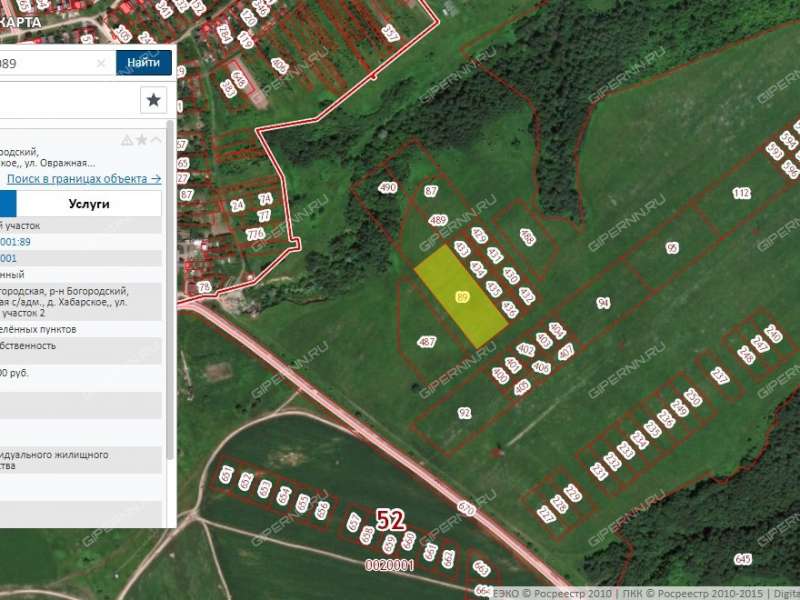Select the parcel marker 645
This screenshot has height=600, width=800.
(742, 558)
